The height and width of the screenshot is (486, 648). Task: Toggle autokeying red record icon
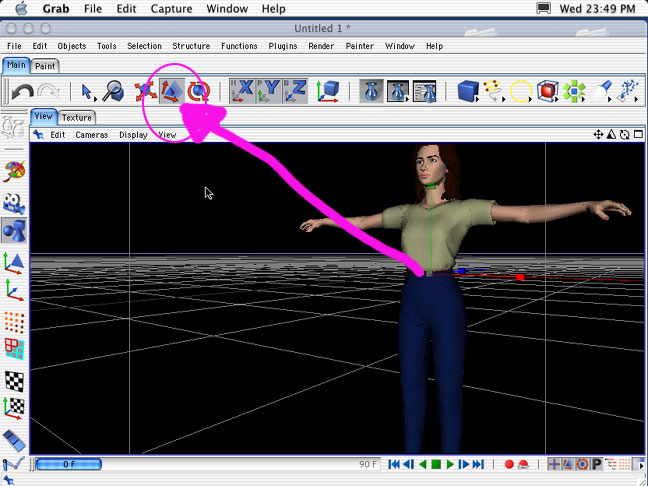click(x=523, y=465)
